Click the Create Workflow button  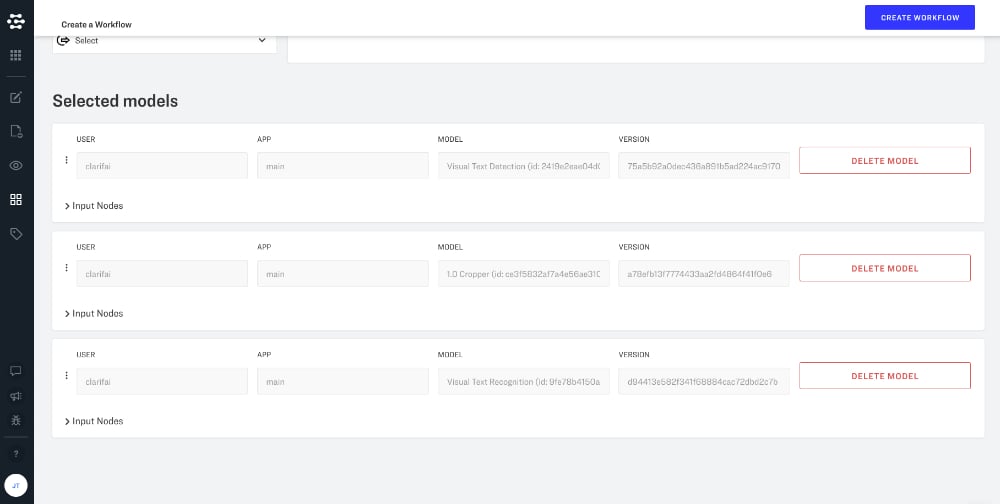pyautogui.click(x=919, y=17)
